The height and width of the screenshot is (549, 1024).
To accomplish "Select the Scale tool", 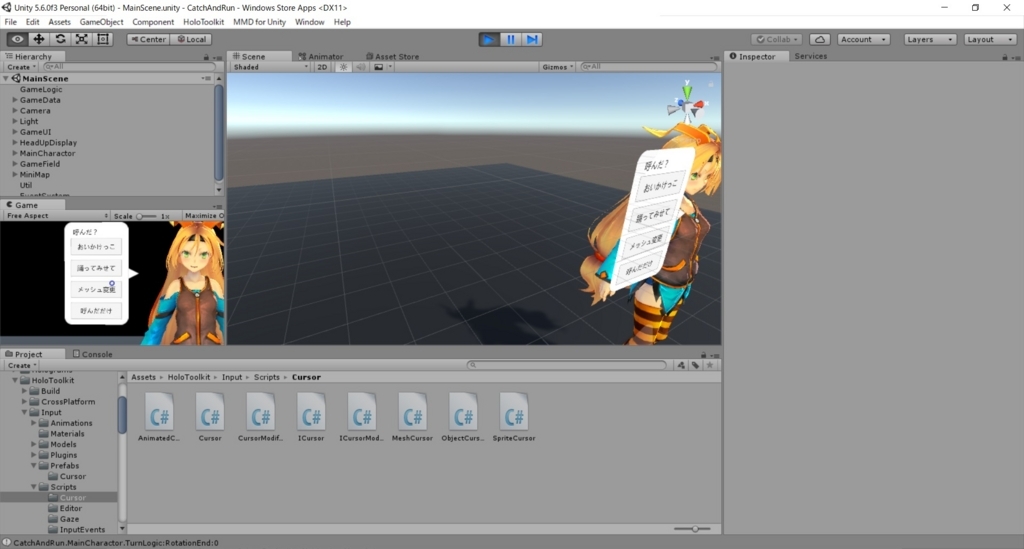I will (x=82, y=39).
